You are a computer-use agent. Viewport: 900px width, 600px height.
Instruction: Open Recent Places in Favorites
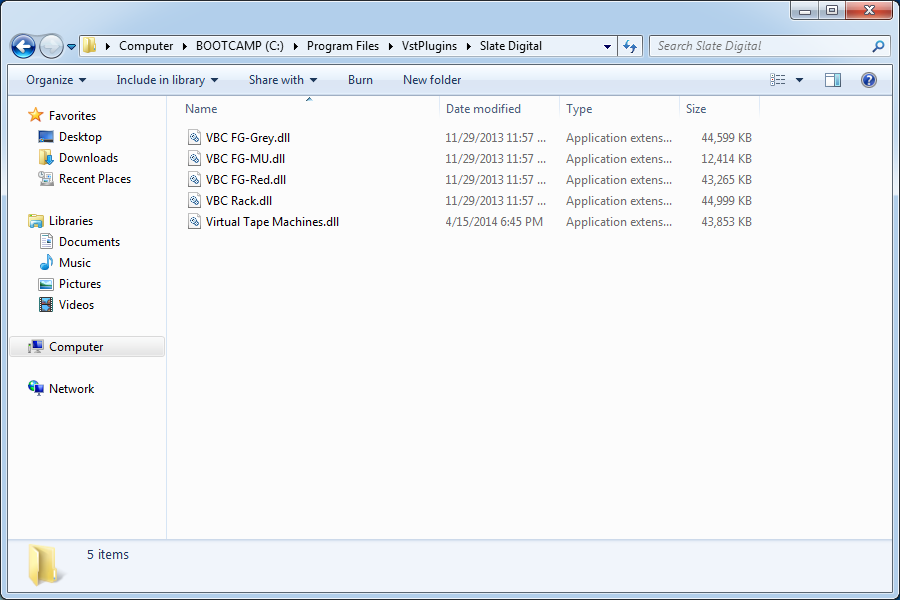pyautogui.click(x=95, y=179)
